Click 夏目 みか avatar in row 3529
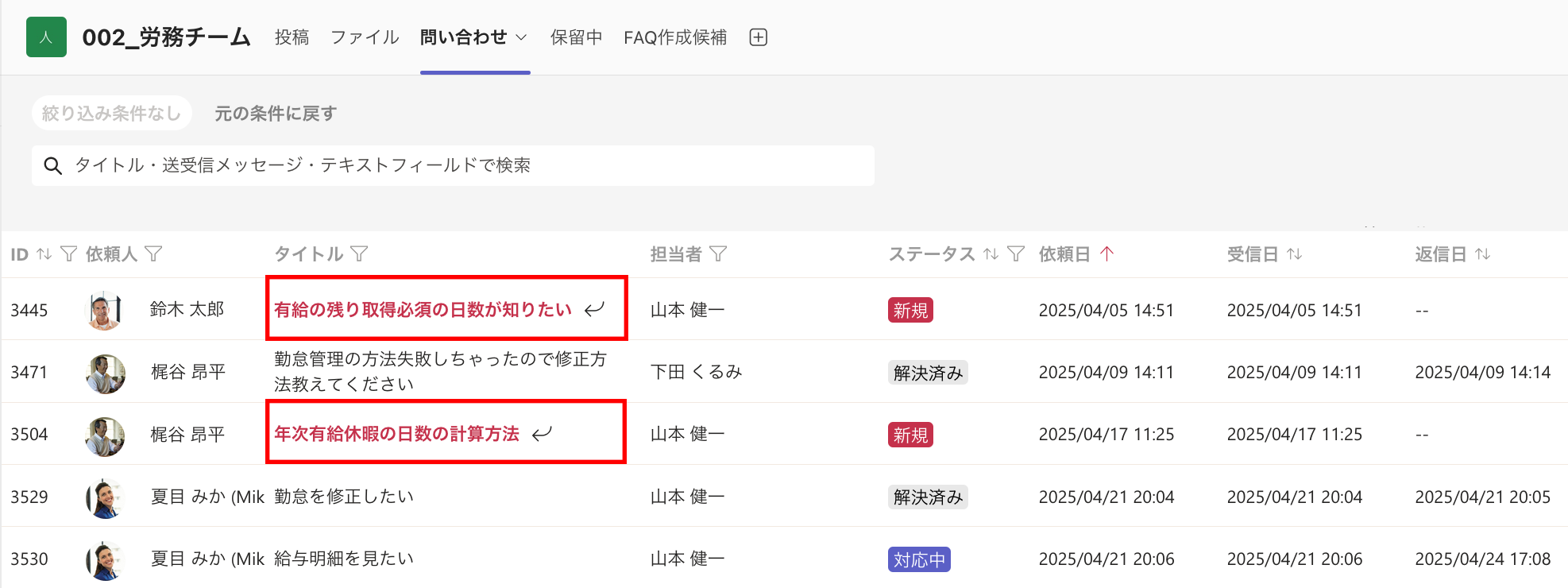Screen dimensions: 1568x588 coord(105,497)
